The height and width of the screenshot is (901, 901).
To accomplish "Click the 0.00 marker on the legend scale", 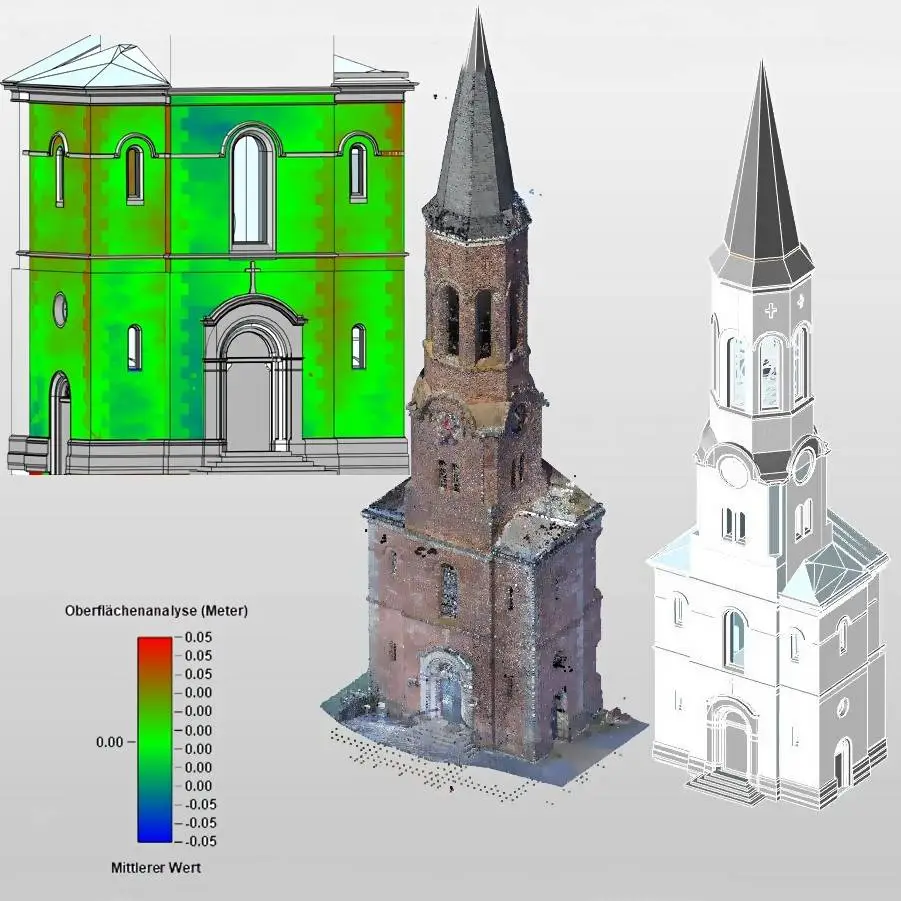I will tap(112, 742).
